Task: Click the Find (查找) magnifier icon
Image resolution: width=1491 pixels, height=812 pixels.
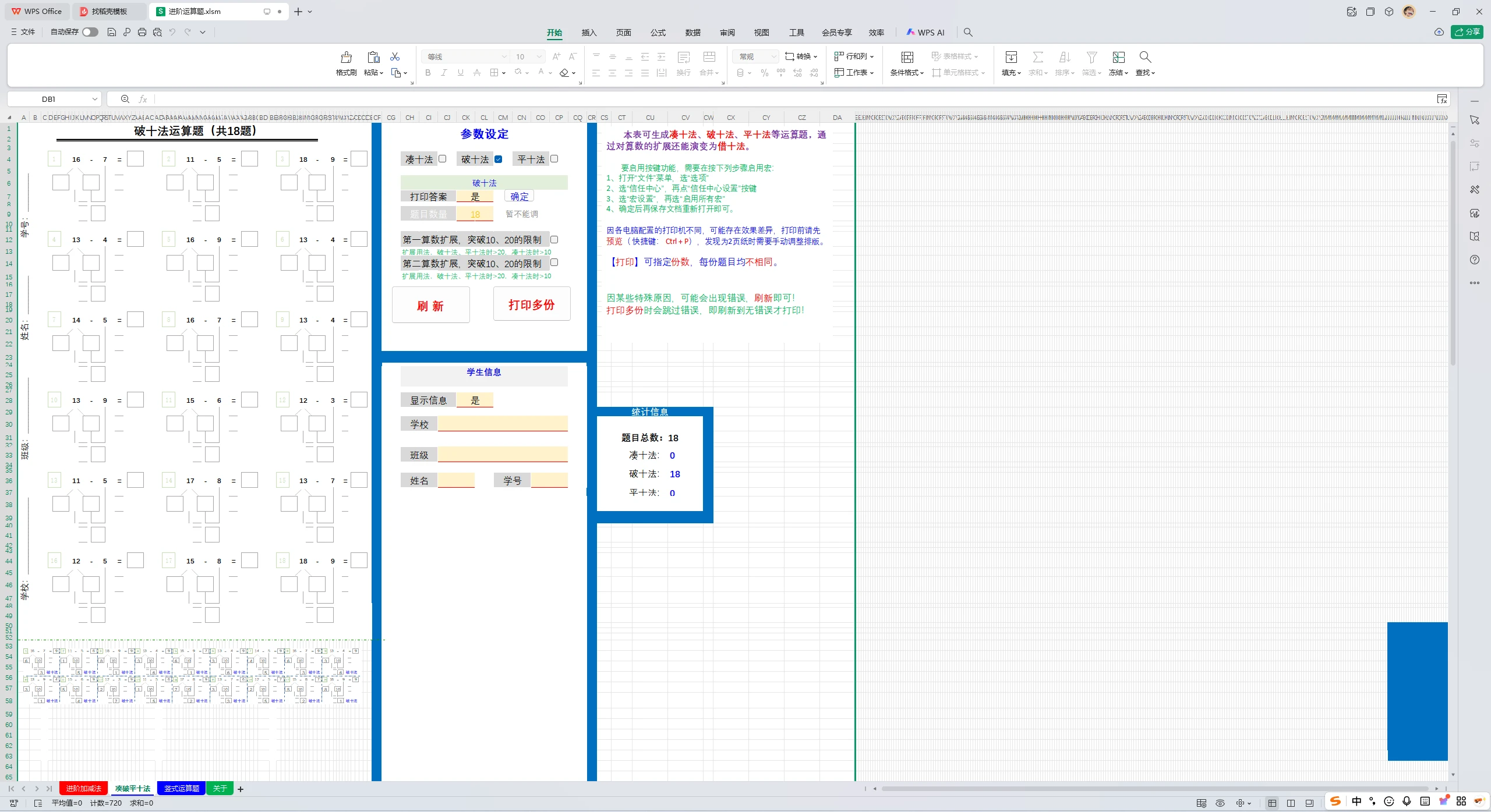Action: point(1145,57)
